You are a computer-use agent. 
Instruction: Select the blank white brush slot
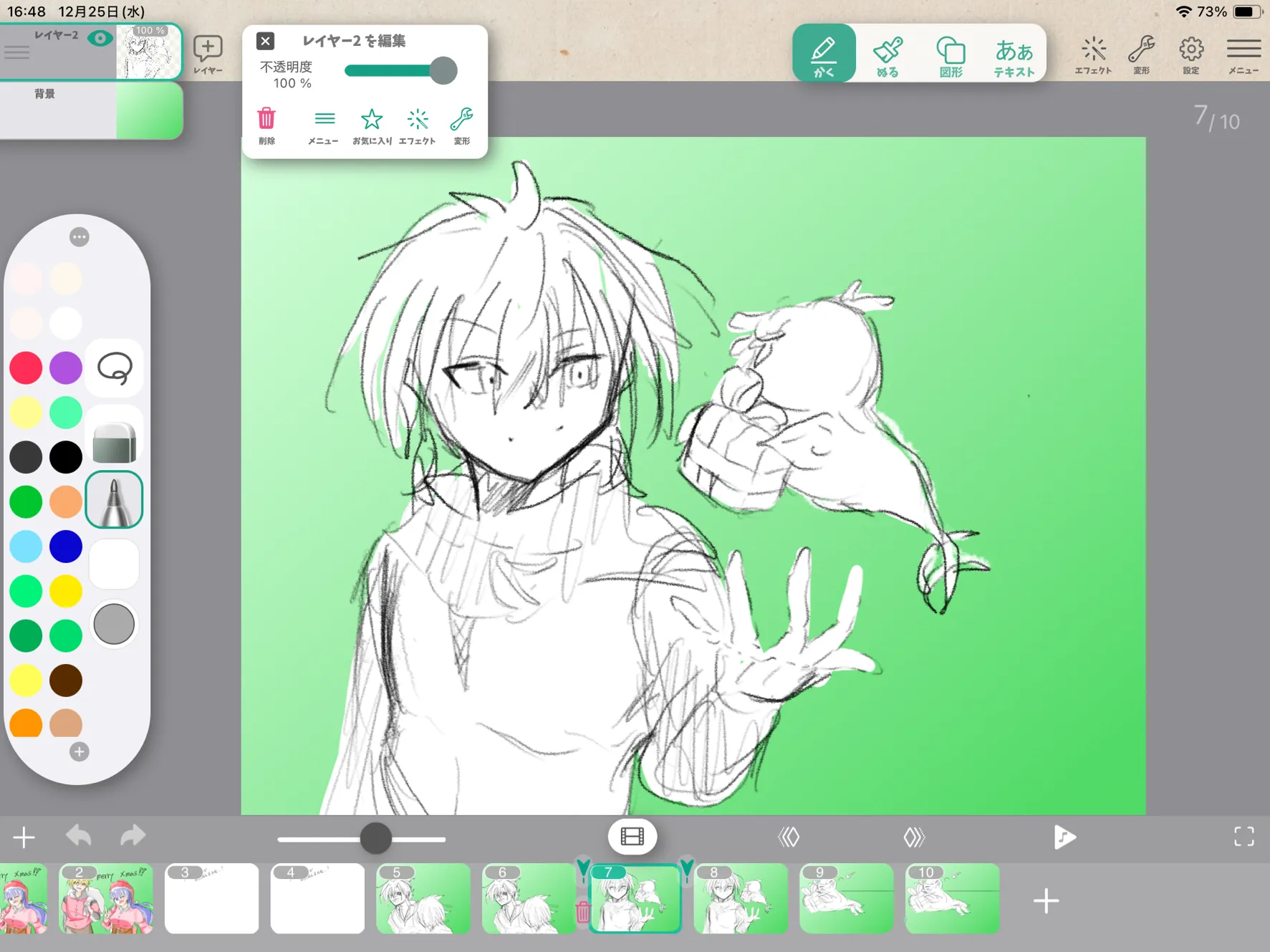pyautogui.click(x=114, y=564)
